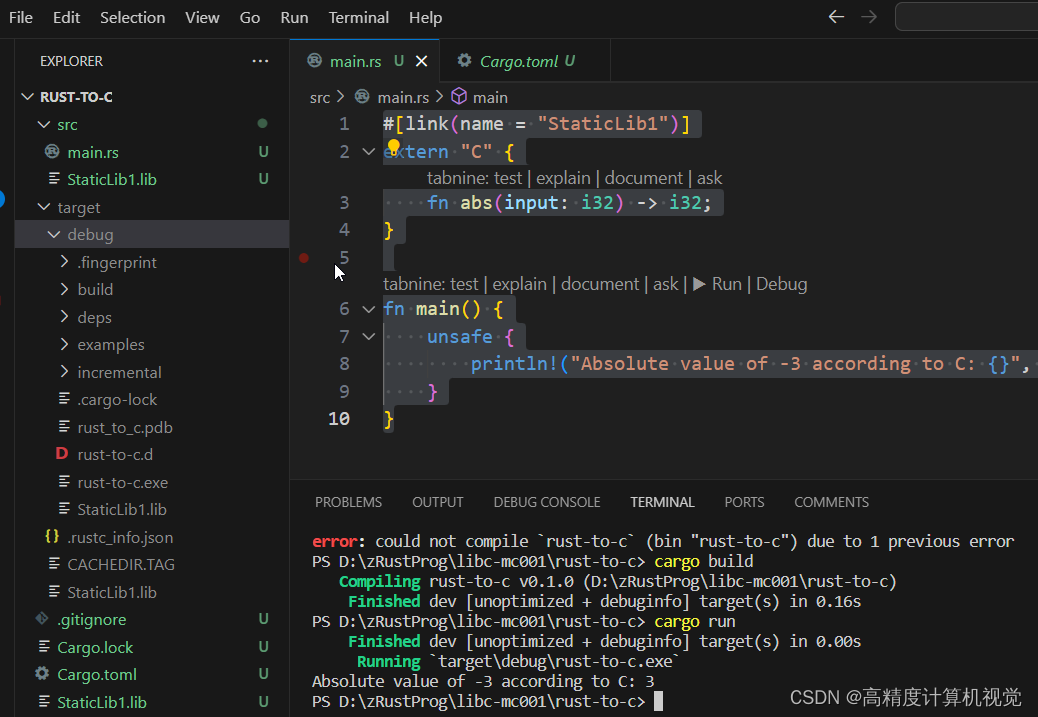Viewport: 1038px width, 717px height.
Task: Click the gear icon on Cargo.toml tab
Action: click(464, 60)
